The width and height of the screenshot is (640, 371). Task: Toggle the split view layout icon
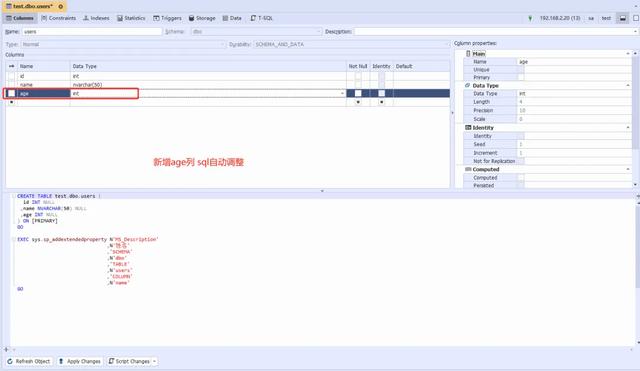(x=622, y=18)
